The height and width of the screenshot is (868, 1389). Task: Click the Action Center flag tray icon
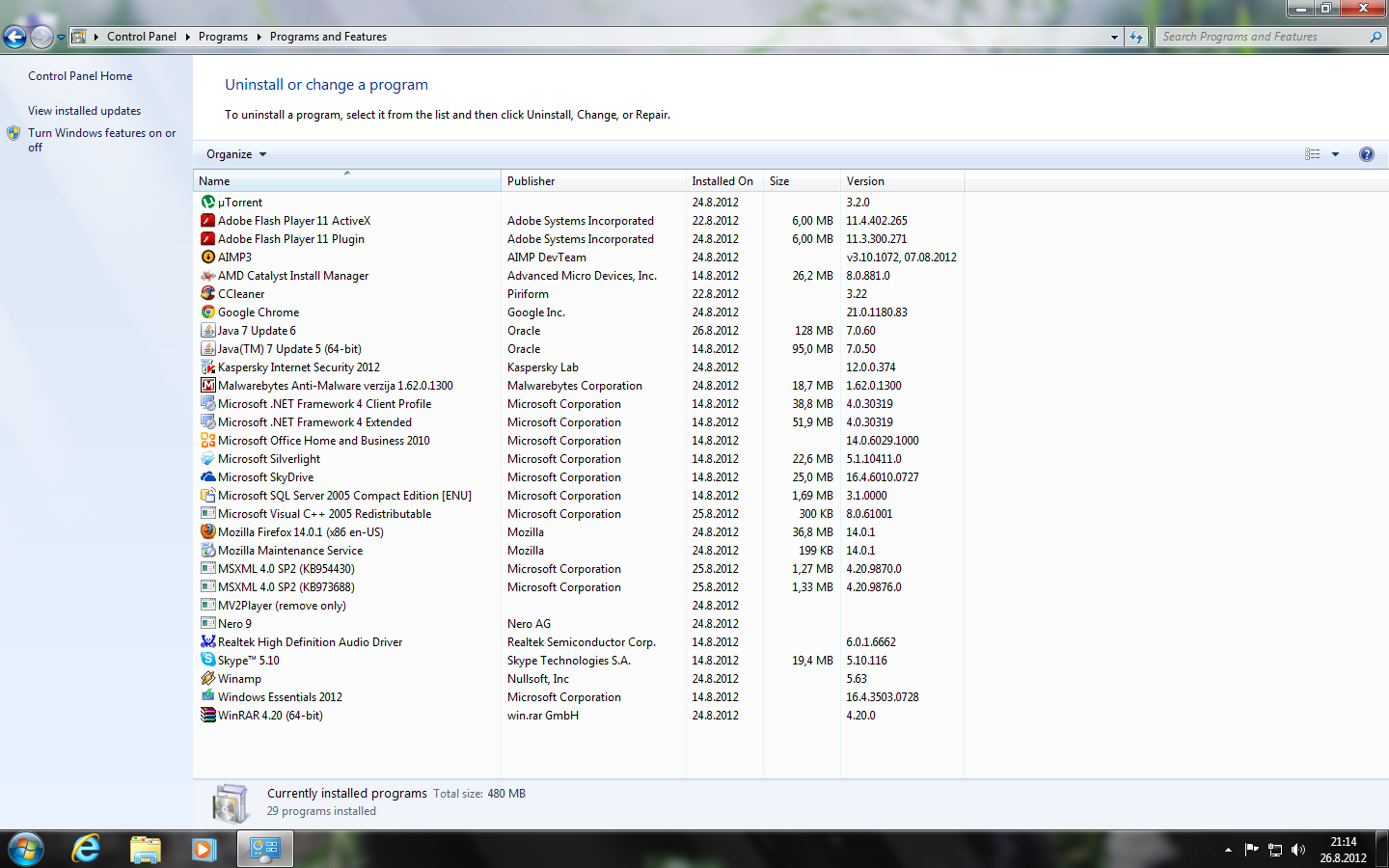[x=1252, y=850]
